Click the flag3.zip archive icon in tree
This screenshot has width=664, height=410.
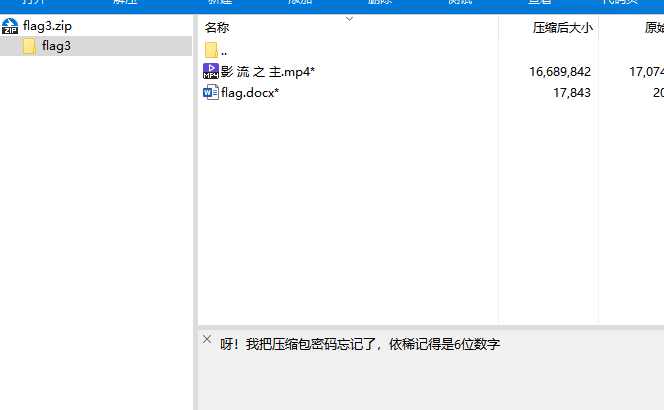(10, 27)
